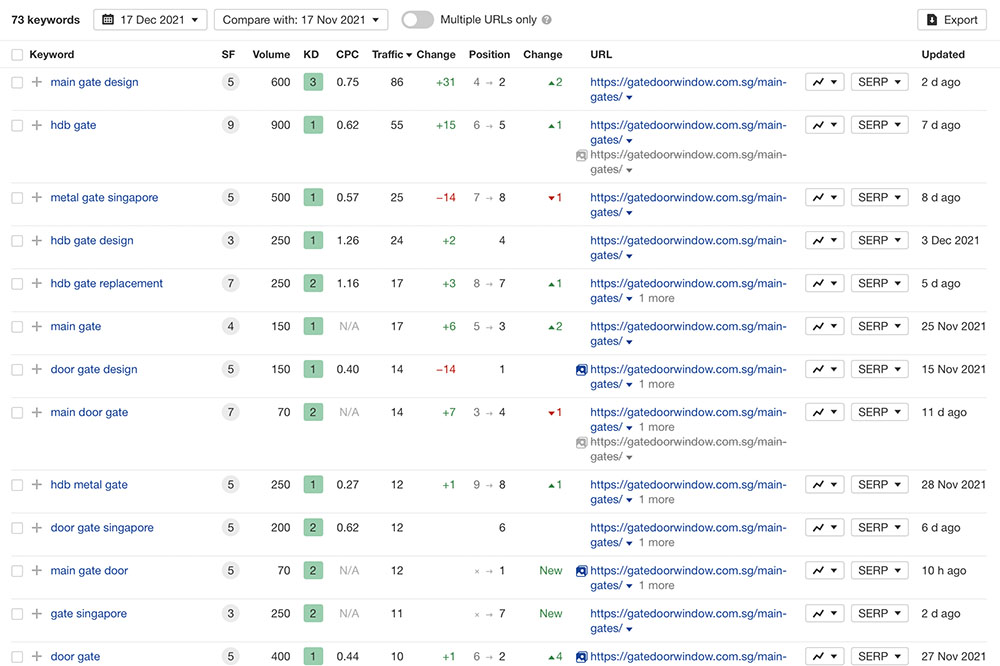Click the Export button
1000x666 pixels.
click(950, 20)
